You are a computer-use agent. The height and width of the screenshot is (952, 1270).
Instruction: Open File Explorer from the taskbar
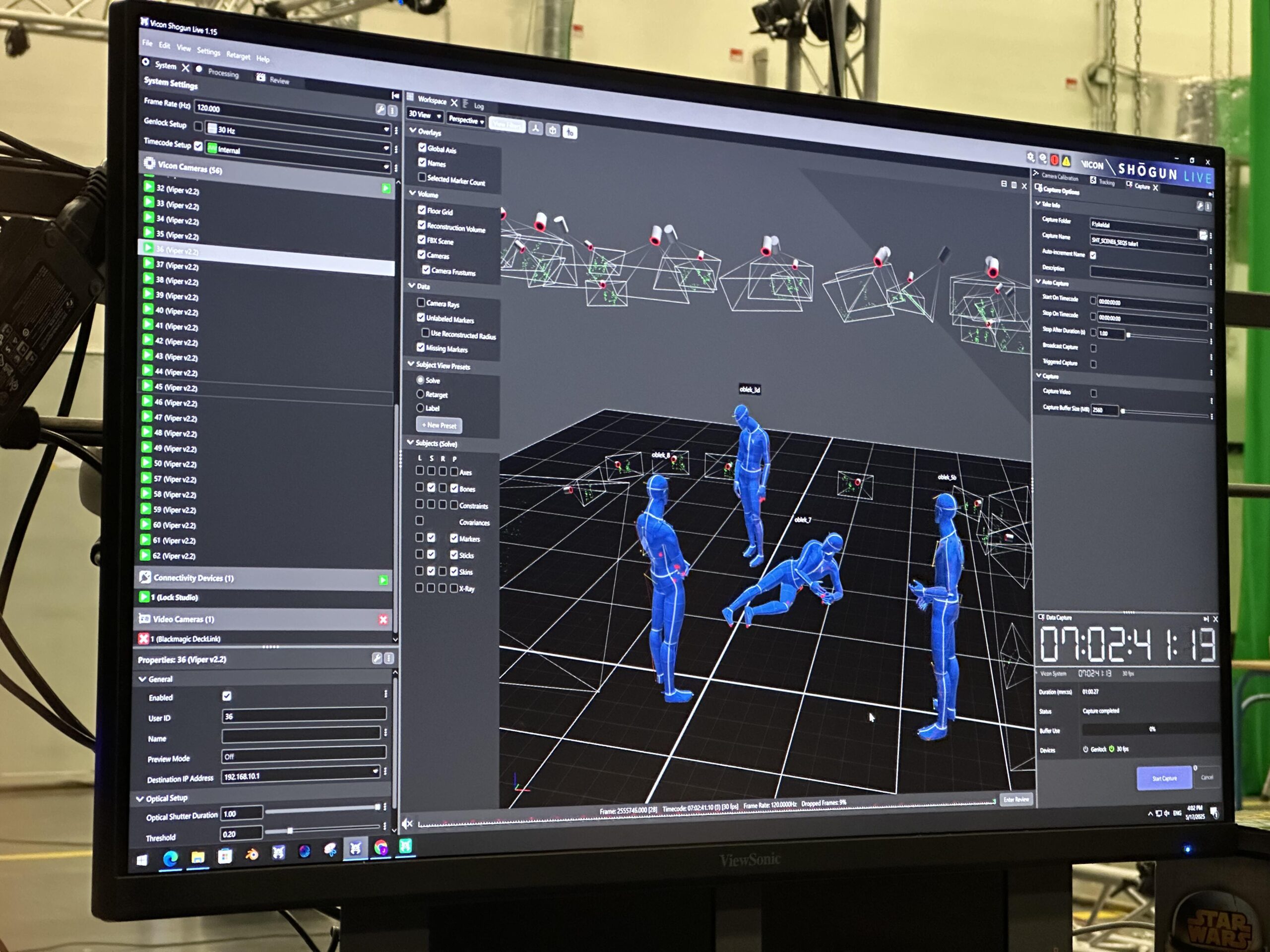click(197, 857)
